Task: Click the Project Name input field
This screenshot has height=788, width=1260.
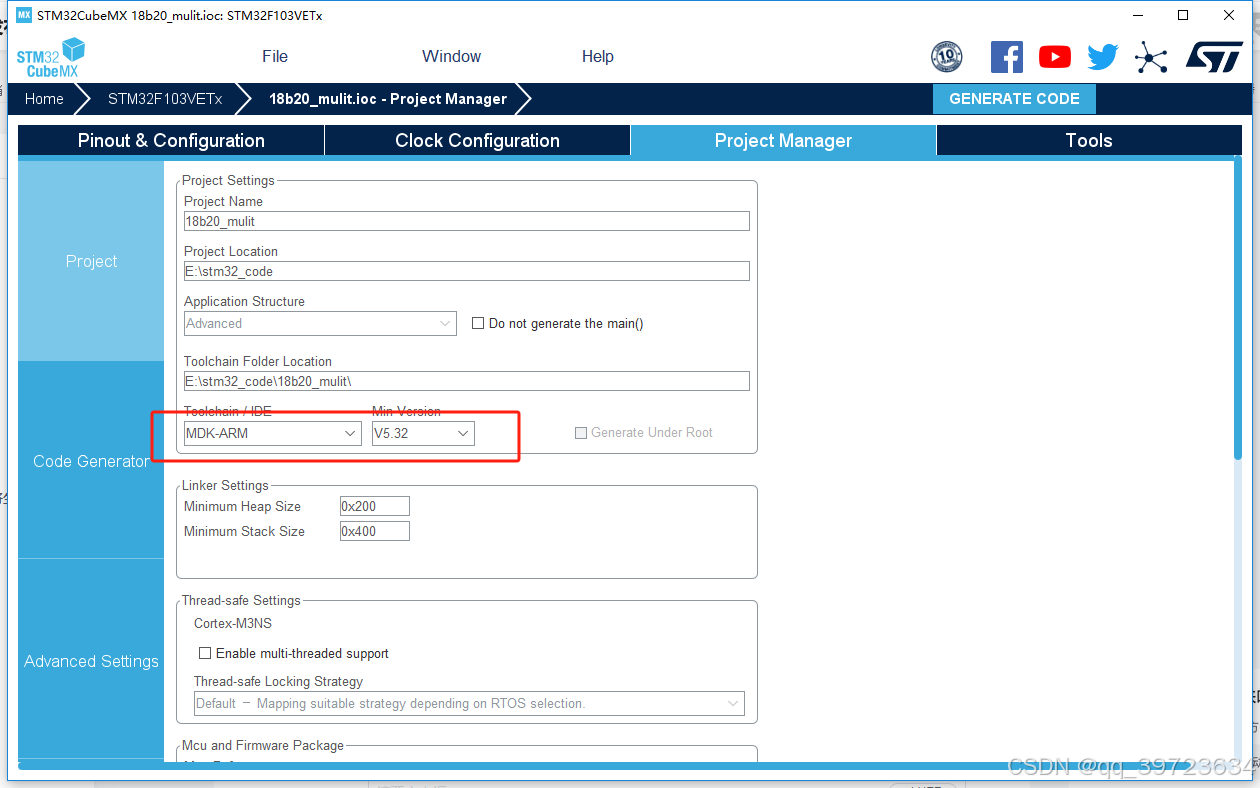Action: click(x=466, y=221)
